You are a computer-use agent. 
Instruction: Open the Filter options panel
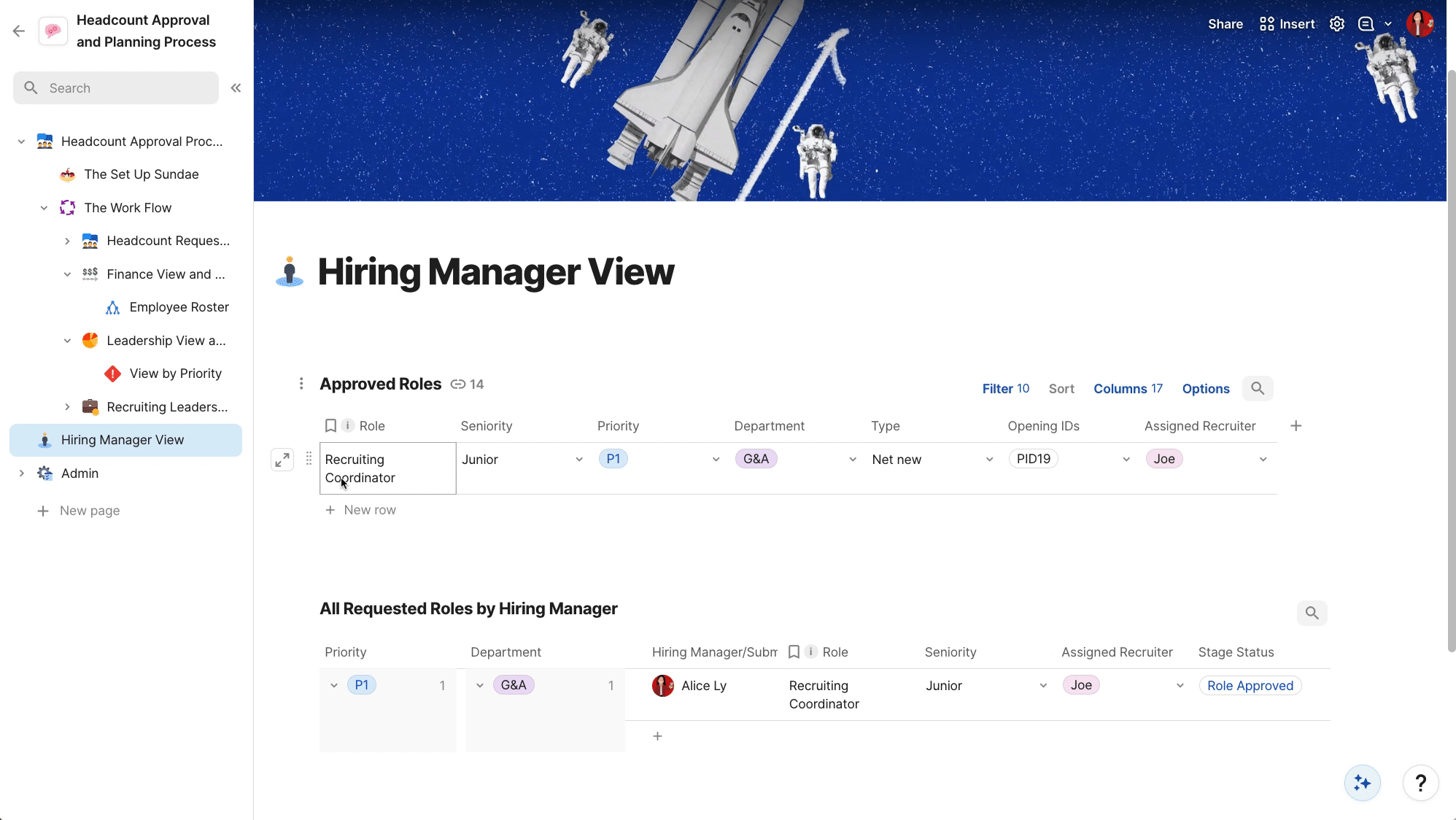tap(1004, 389)
